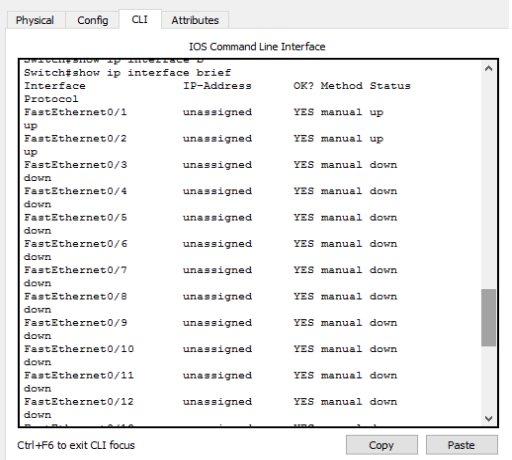Click the Status column header text

pyautogui.click(x=390, y=86)
